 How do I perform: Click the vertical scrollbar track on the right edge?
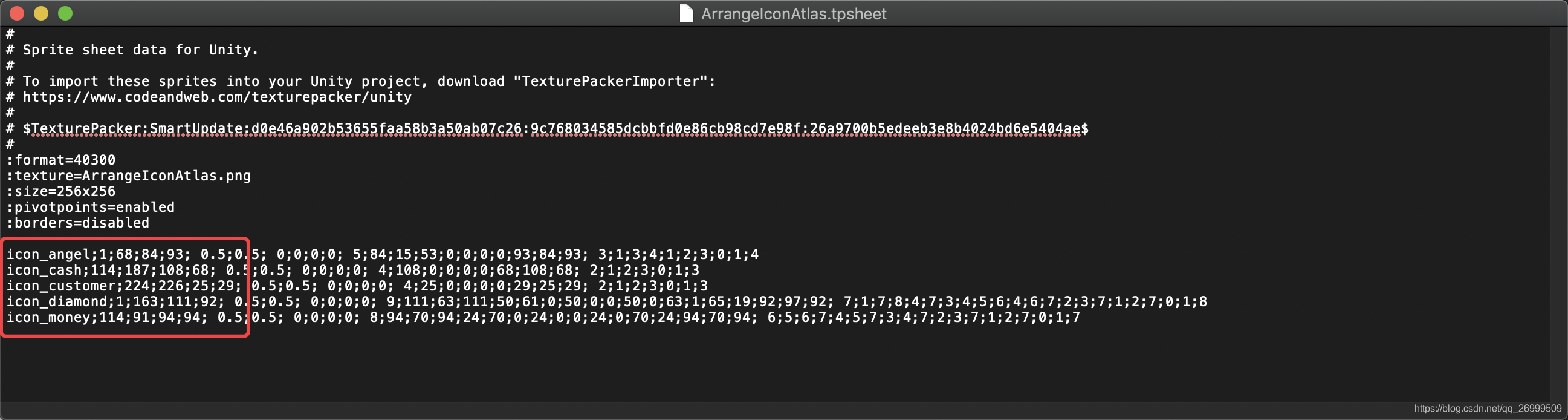point(1558,214)
